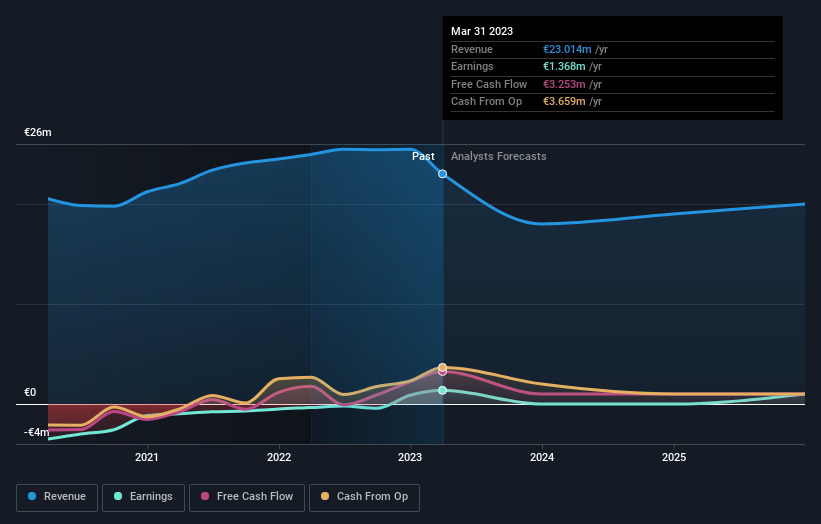Click 'Free Cash Flow' label in tooltip

[x=489, y=84]
